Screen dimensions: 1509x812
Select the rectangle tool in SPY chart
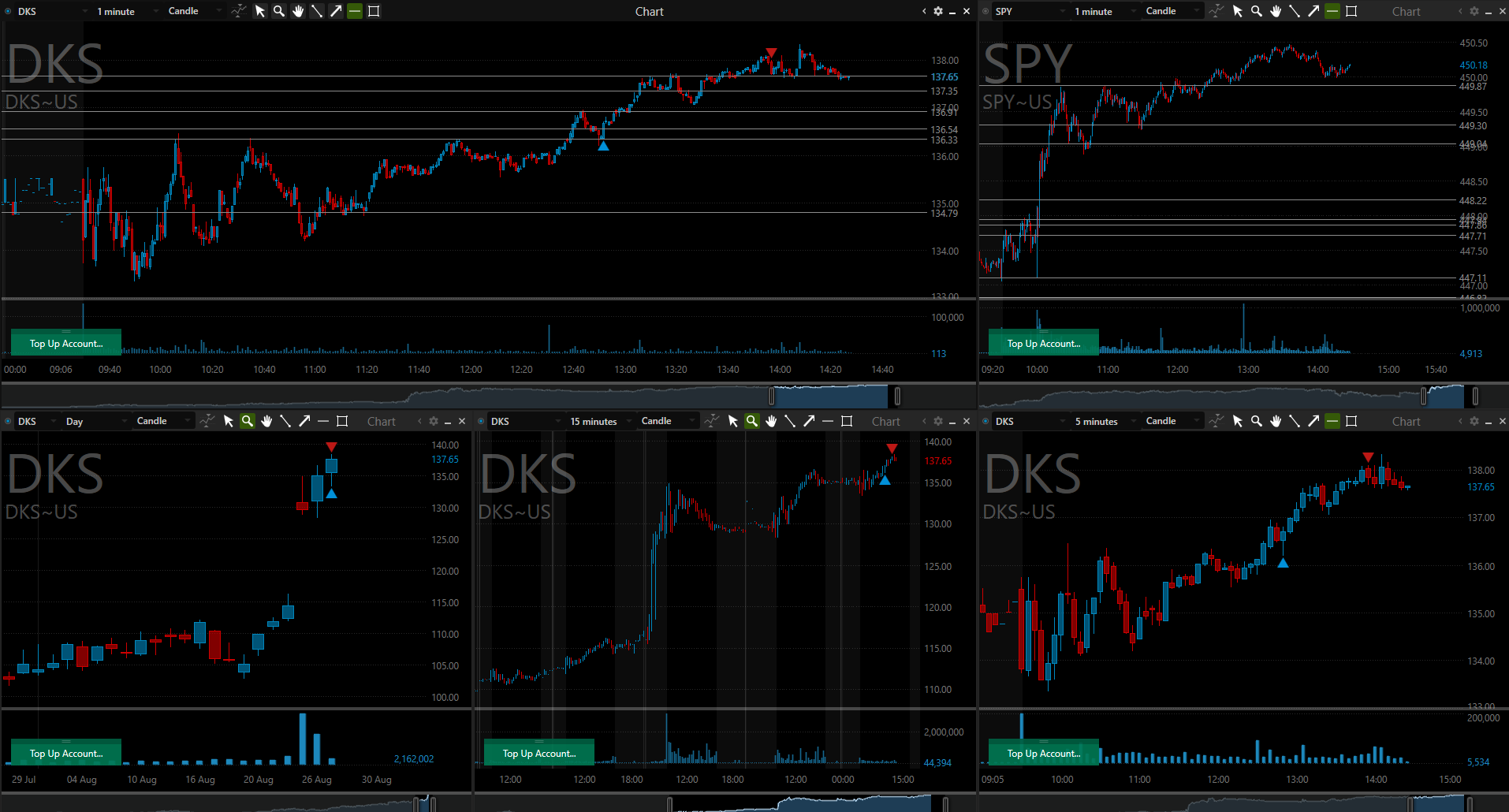(x=1351, y=11)
